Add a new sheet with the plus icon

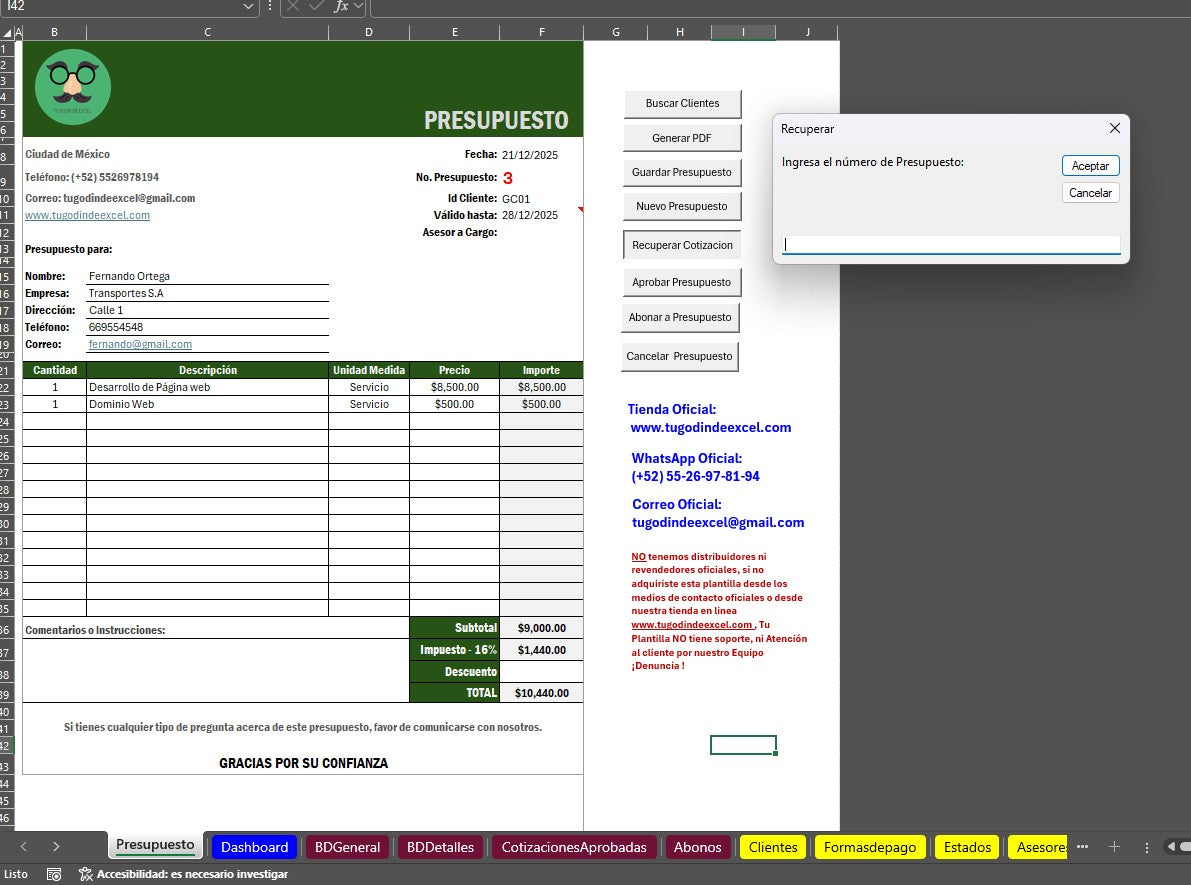click(x=1114, y=847)
